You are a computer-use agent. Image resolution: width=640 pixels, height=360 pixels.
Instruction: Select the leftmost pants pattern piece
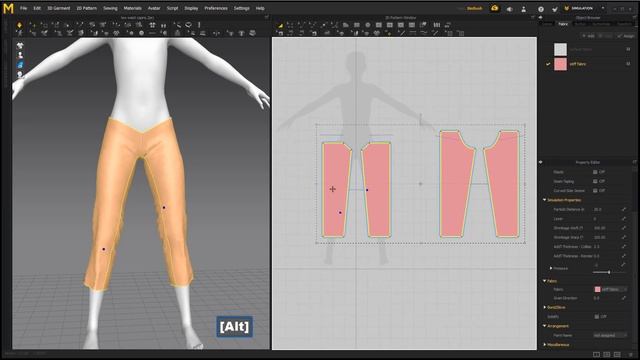(x=336, y=190)
